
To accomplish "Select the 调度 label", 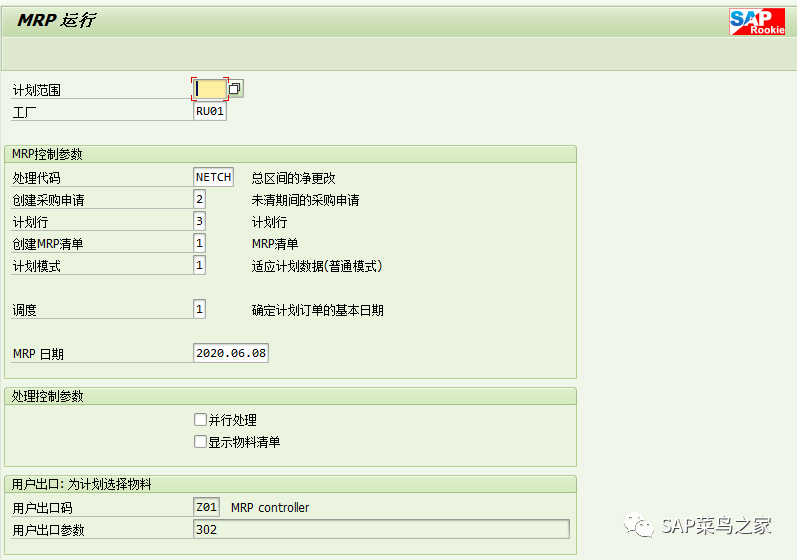I will [x=24, y=310].
